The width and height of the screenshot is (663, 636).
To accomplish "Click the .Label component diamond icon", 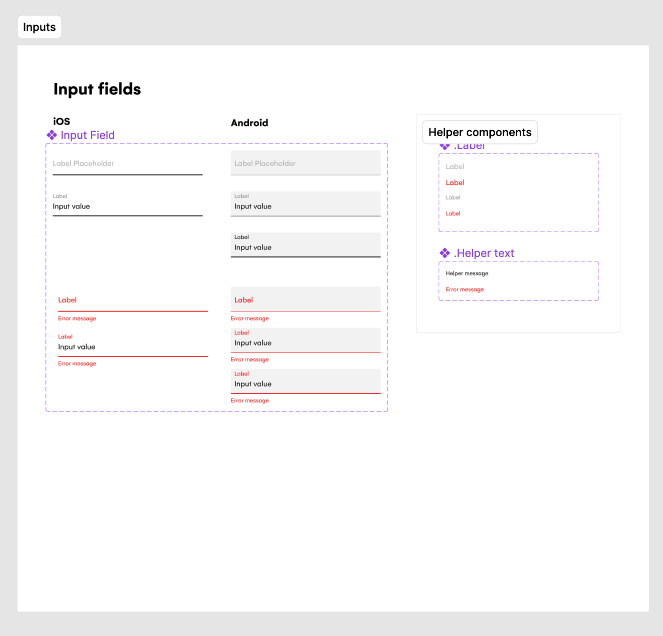I will 445,146.
